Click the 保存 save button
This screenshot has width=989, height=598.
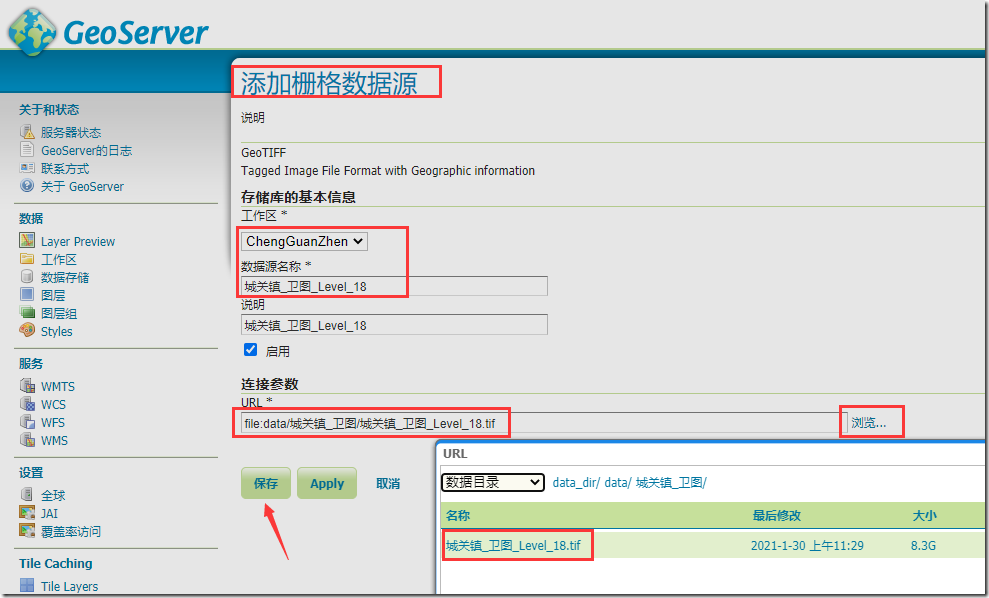(x=266, y=483)
